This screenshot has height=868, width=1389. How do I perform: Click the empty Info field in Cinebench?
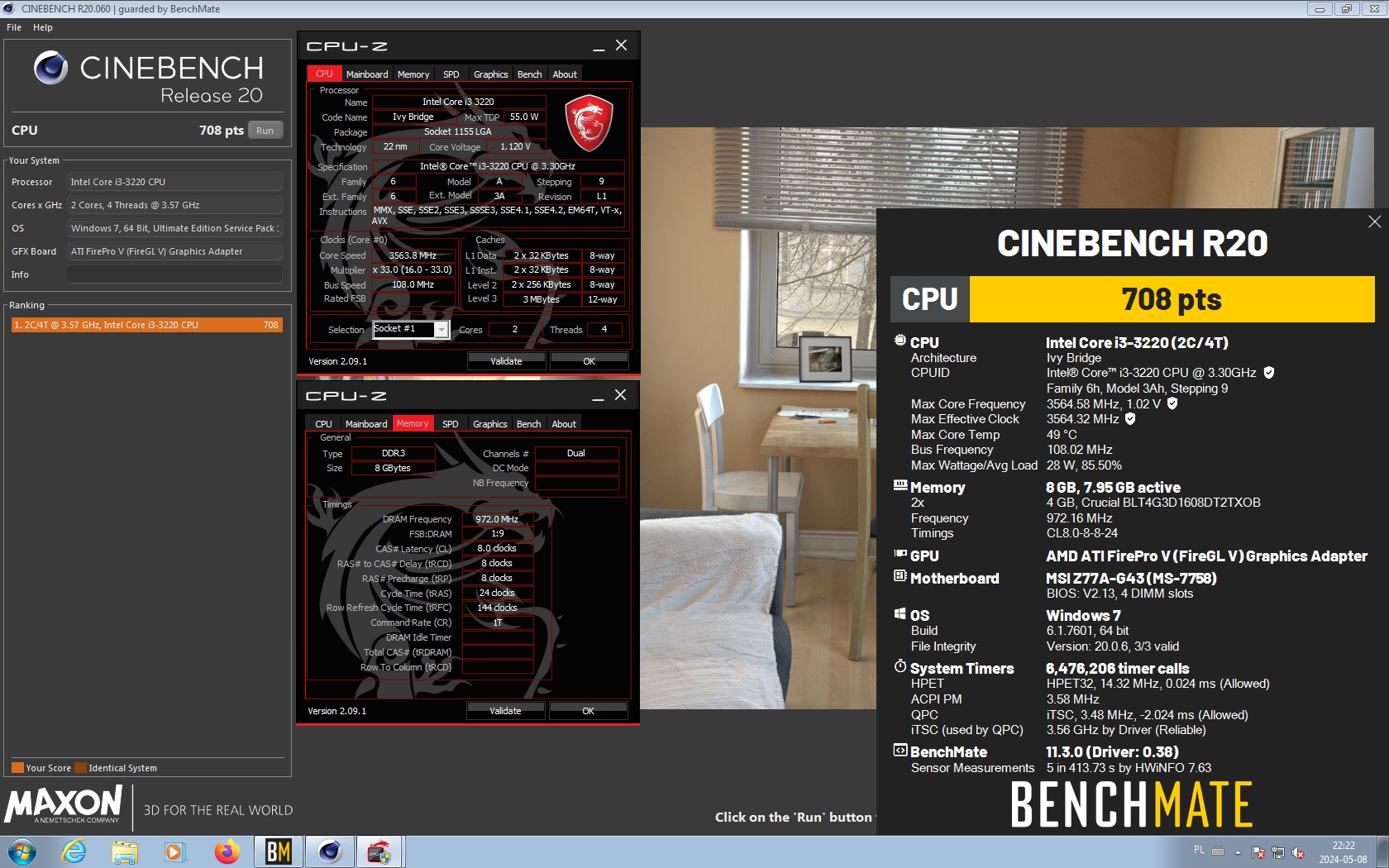(174, 274)
